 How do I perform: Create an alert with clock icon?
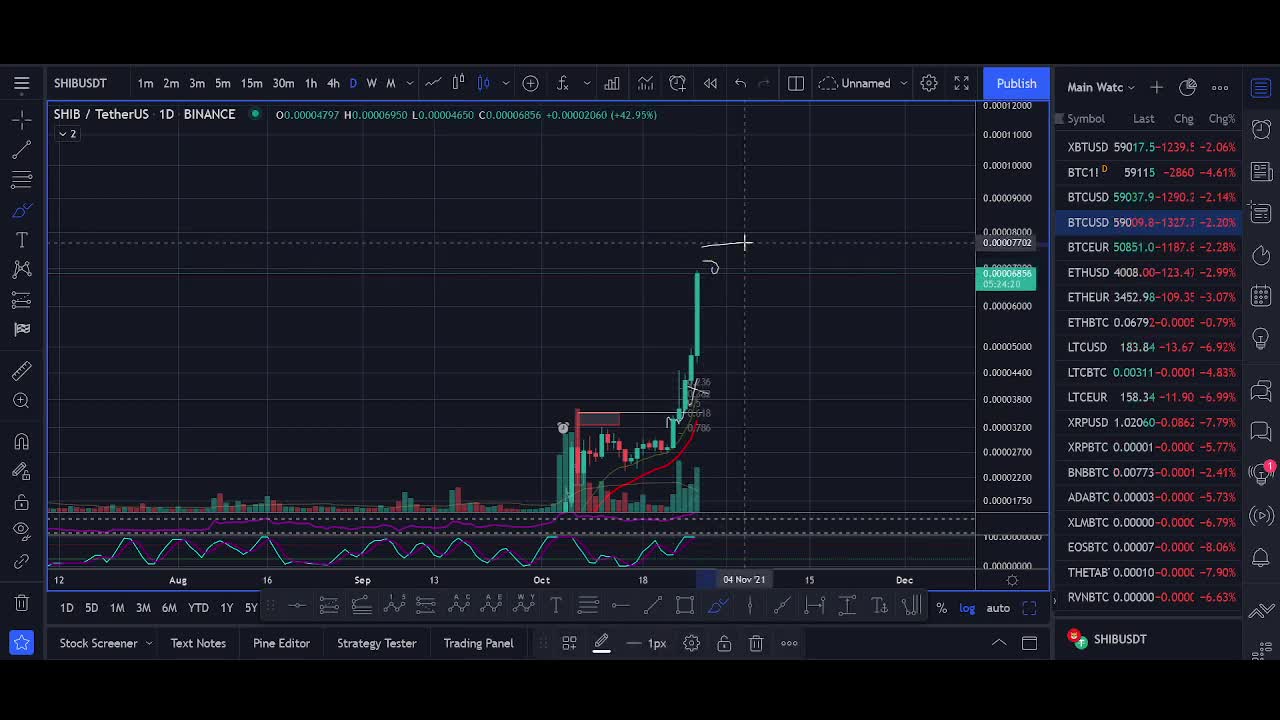click(x=678, y=83)
